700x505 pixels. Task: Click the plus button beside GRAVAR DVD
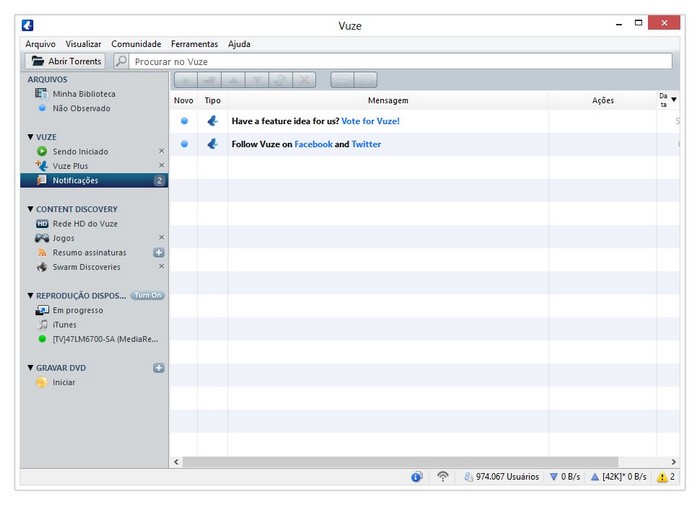pos(158,368)
